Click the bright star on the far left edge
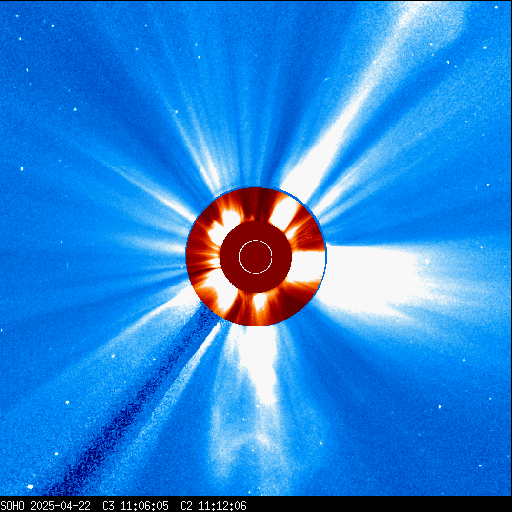The height and width of the screenshot is (512, 512). (22, 169)
